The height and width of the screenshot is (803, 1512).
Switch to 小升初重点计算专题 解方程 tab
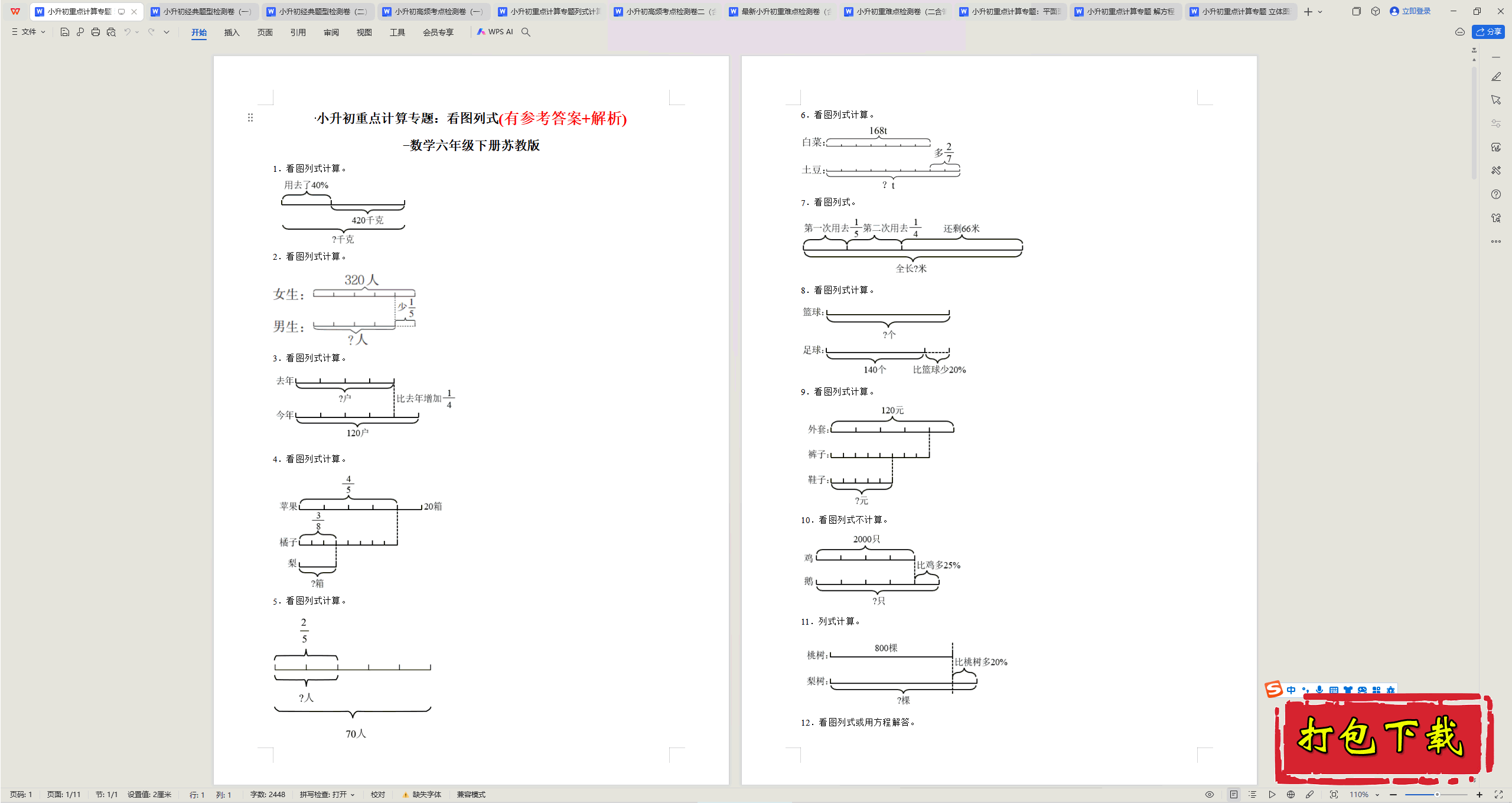(1126, 11)
